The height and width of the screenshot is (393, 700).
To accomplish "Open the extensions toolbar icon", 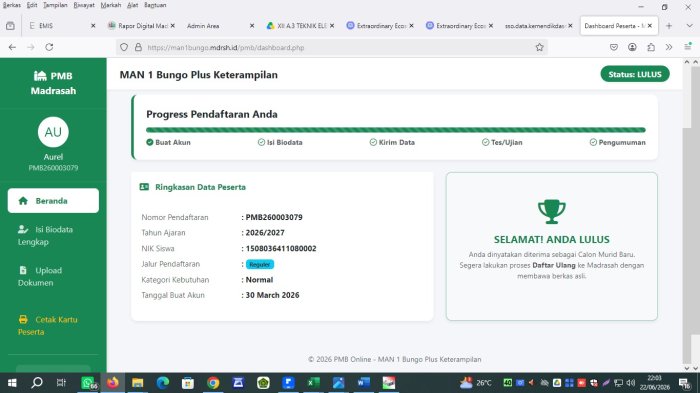I will coord(651,47).
